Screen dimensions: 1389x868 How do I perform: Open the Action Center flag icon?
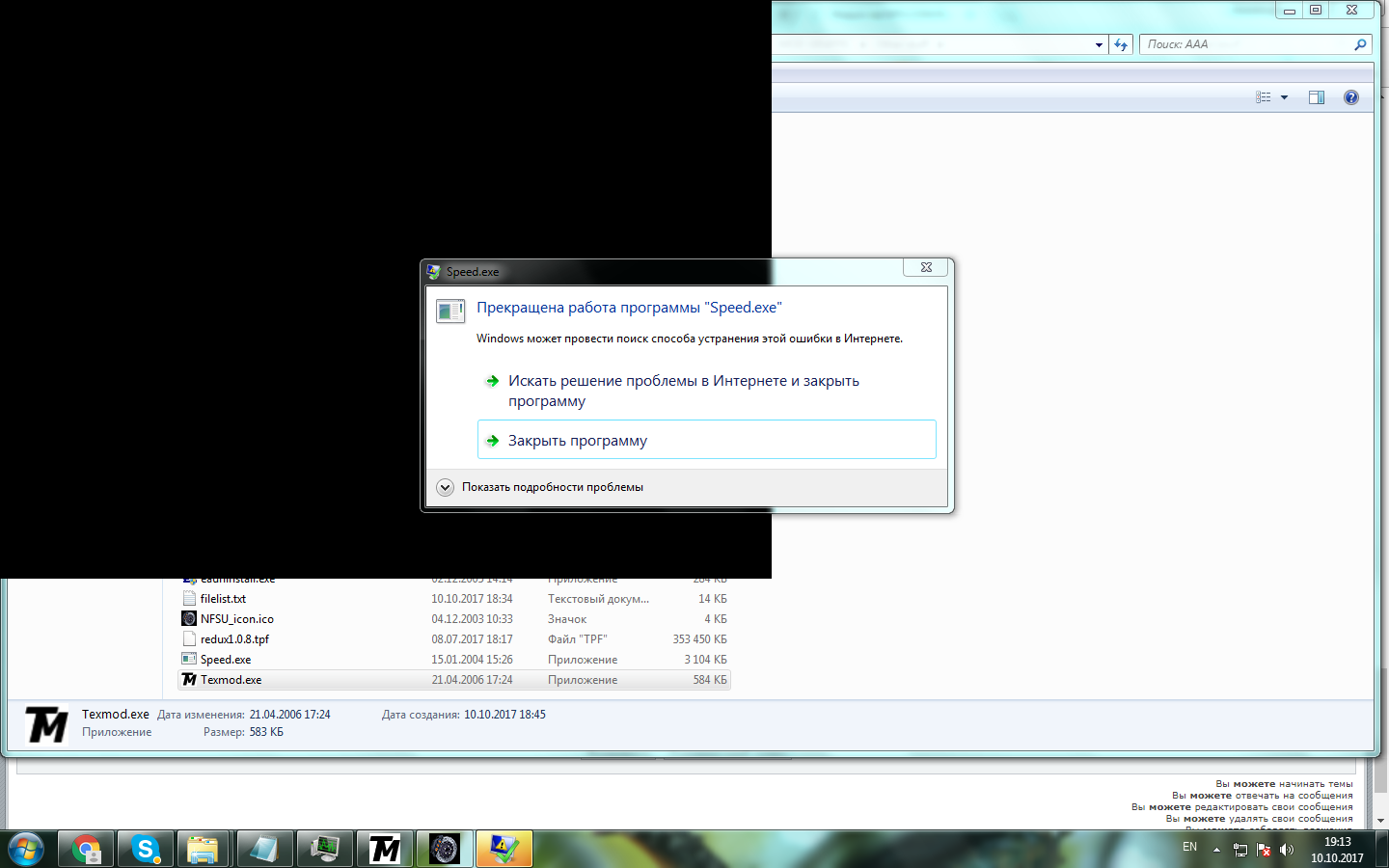click(1264, 850)
